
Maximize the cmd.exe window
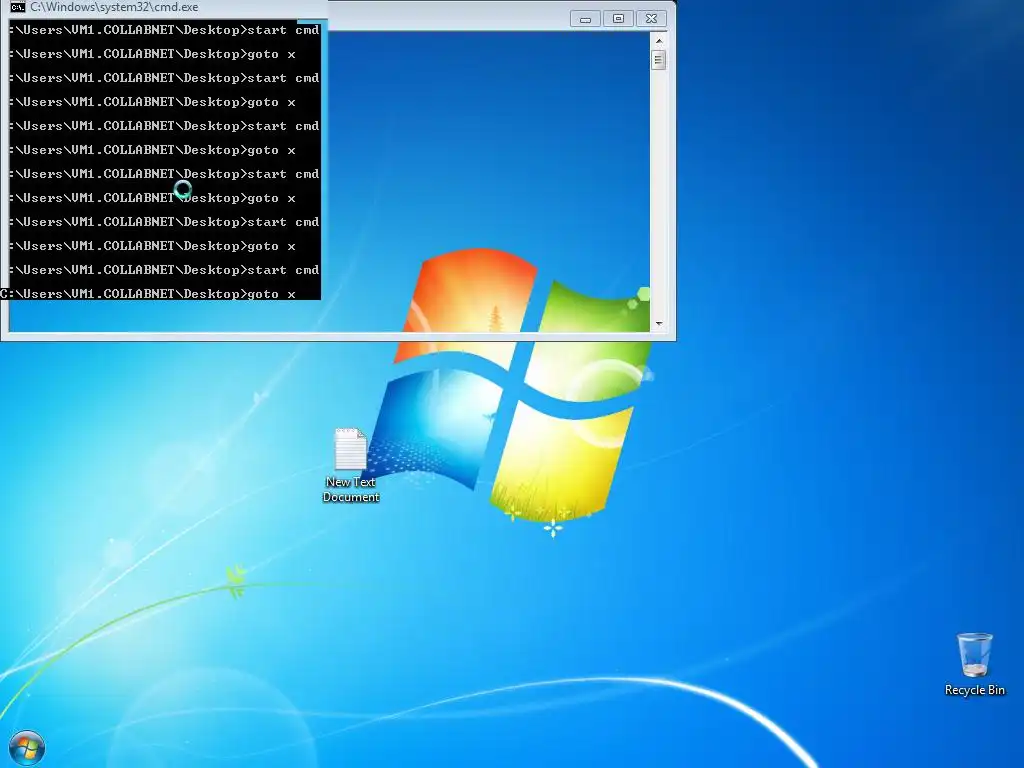618,19
